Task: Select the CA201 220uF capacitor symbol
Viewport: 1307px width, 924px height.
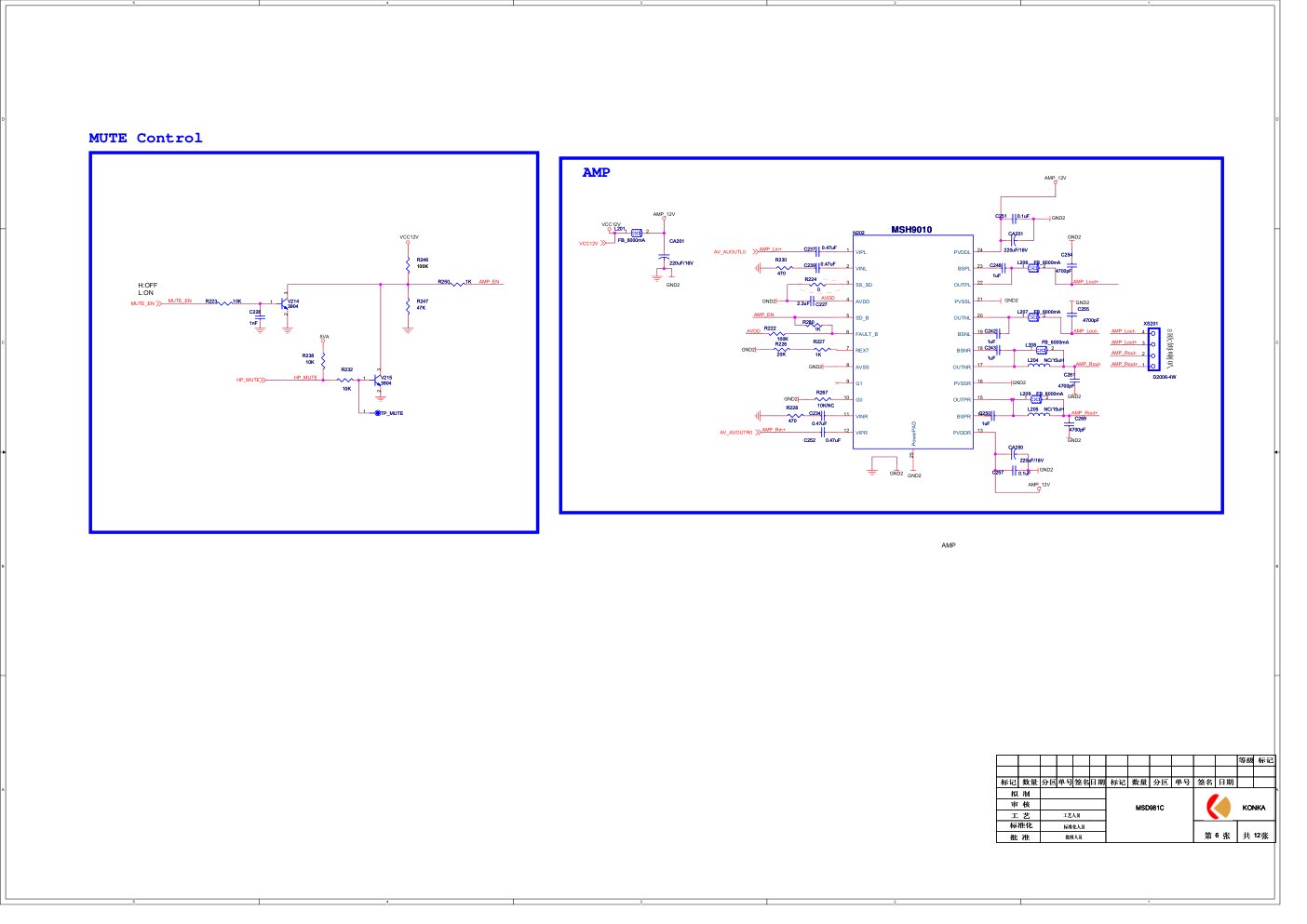Action: 664,257
